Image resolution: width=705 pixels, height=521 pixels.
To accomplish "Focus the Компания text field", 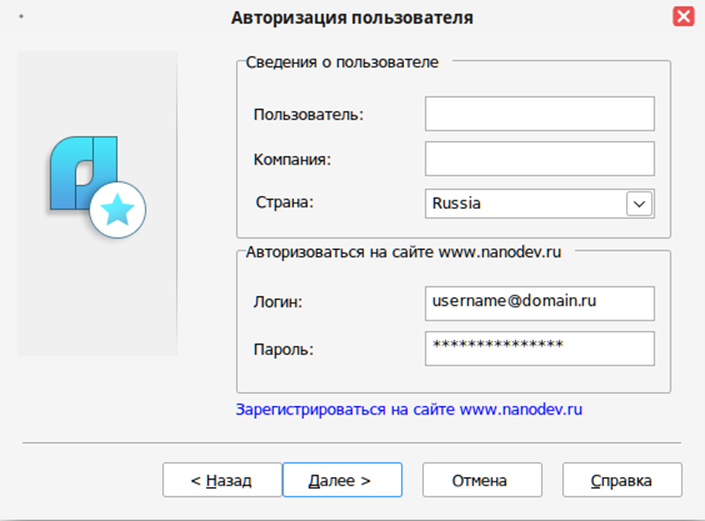I will click(540, 159).
